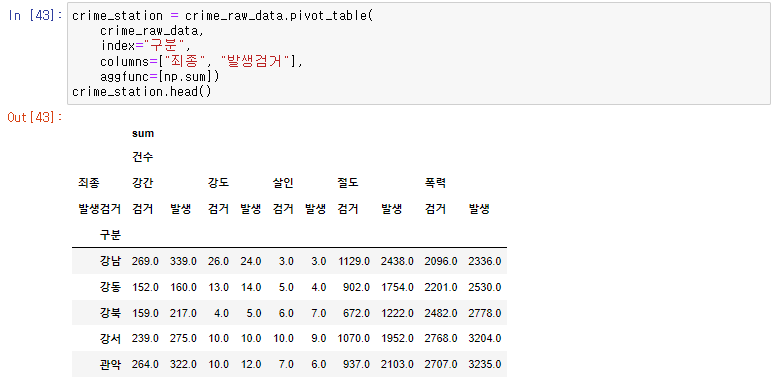Click the '폭력' crime type header
Image resolution: width=775 pixels, height=382 pixels.
click(435, 183)
